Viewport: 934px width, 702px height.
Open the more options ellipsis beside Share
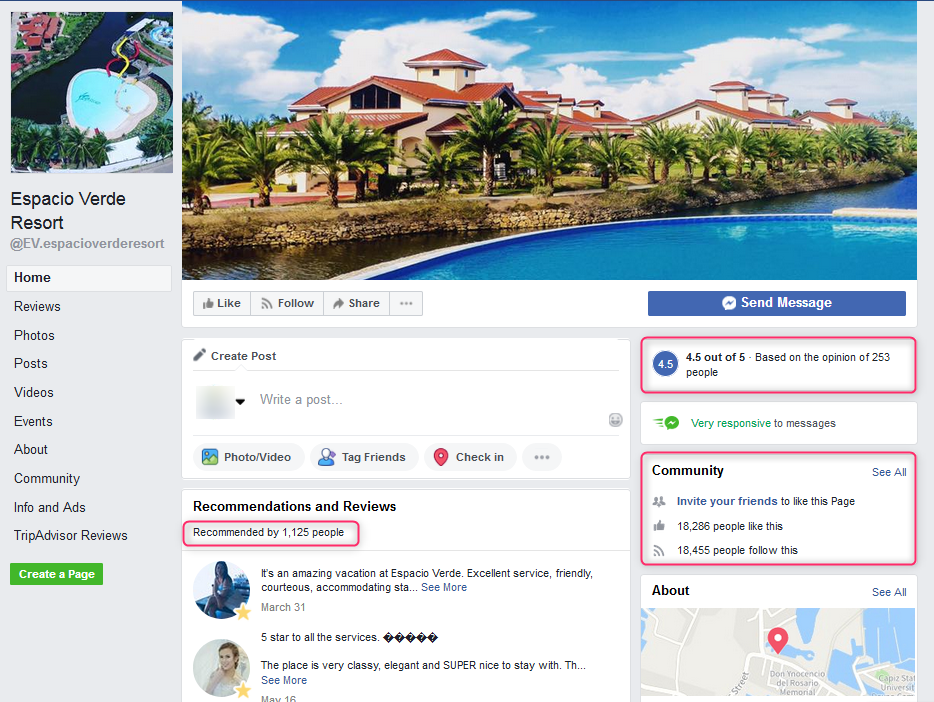tap(406, 303)
